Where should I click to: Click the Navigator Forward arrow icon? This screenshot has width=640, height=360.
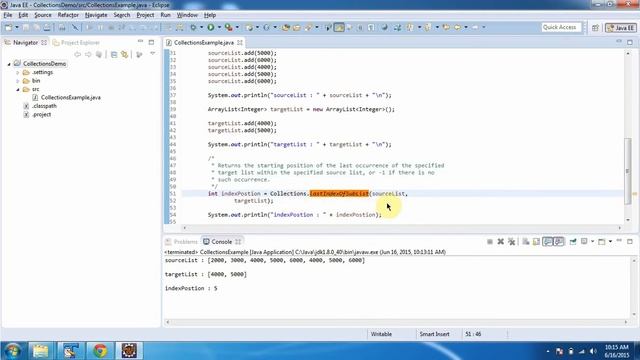pyautogui.click(x=88, y=54)
